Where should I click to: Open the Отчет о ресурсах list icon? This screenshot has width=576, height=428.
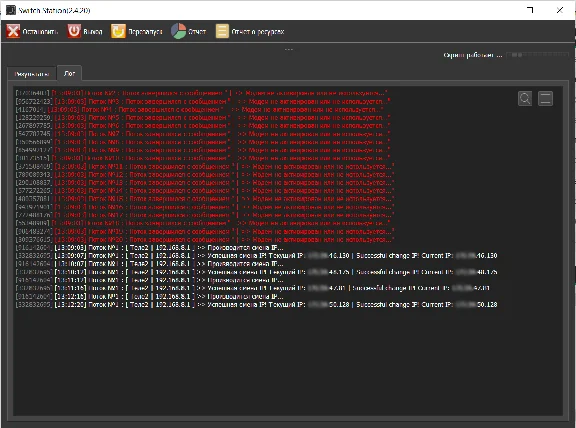click(222, 31)
